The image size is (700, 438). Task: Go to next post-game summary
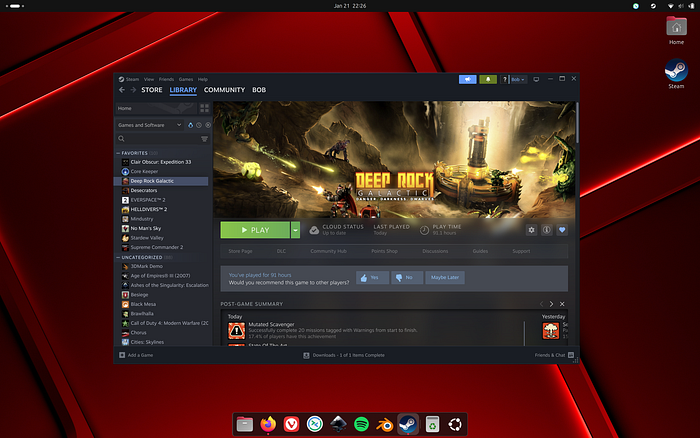[551, 304]
